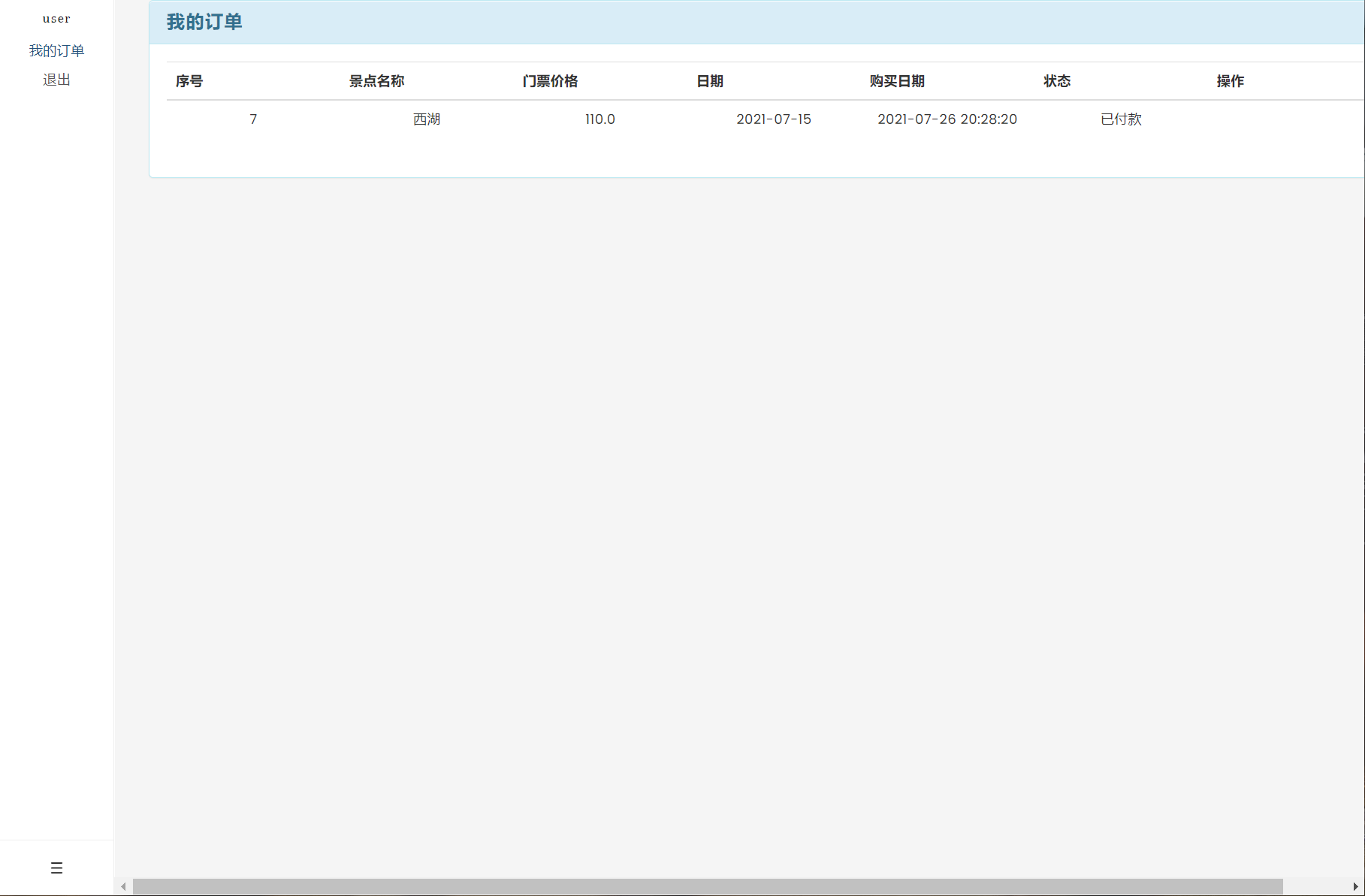The width and height of the screenshot is (1365, 896).
Task: Click the user label at sidebar top
Action: (x=56, y=18)
